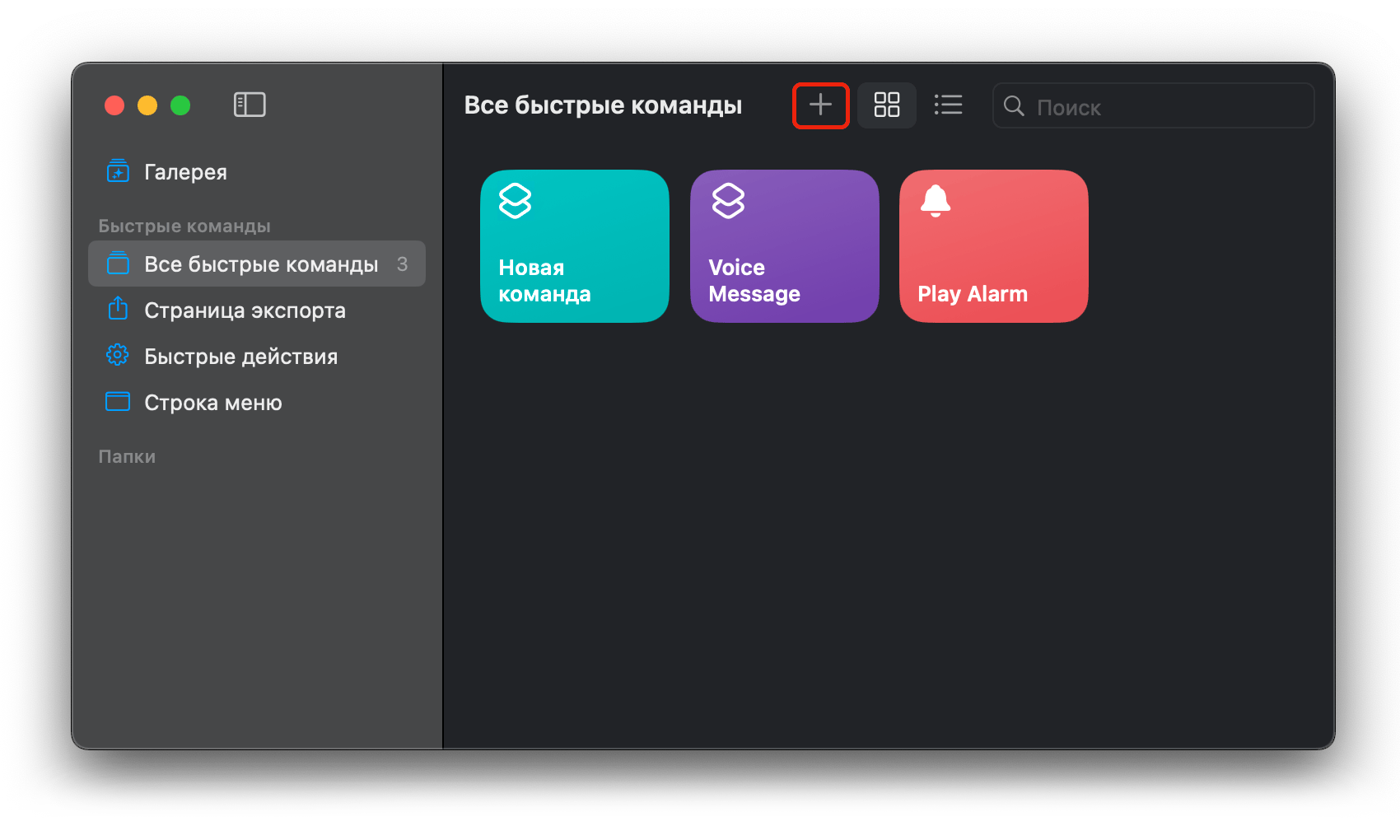This screenshot has width=1400, height=840.
Task: Click the Поиск search field
Action: coord(1153,106)
